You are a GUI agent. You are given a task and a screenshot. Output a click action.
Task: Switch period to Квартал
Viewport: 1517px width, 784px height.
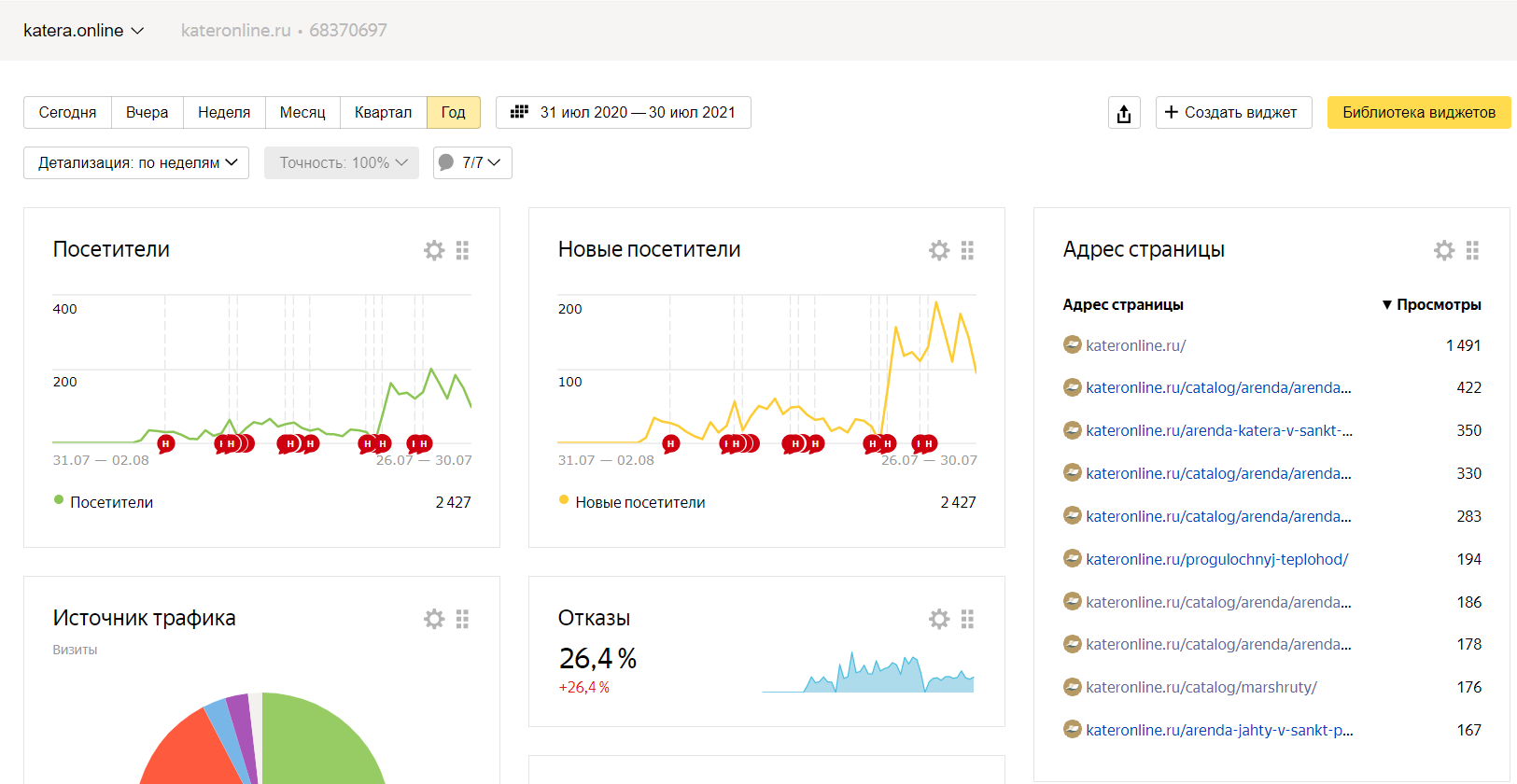(x=383, y=112)
